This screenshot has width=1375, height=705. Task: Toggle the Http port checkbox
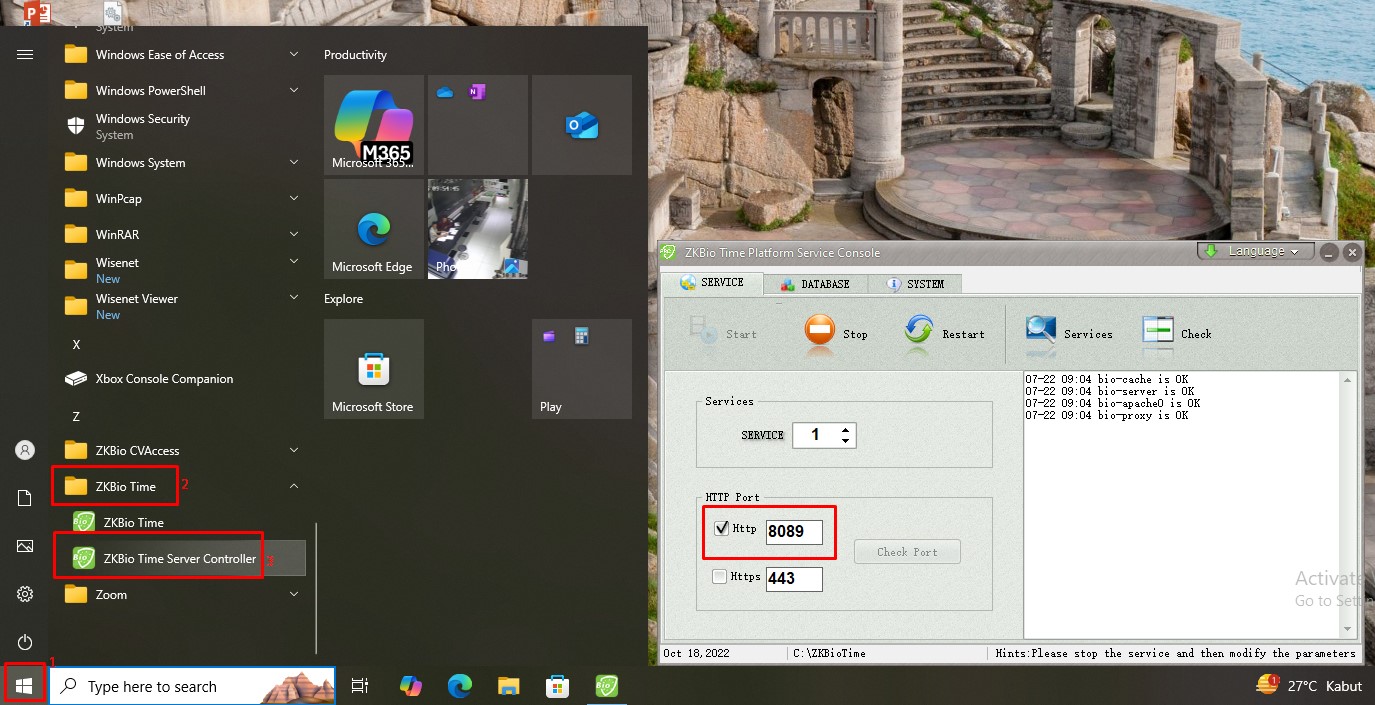[721, 528]
